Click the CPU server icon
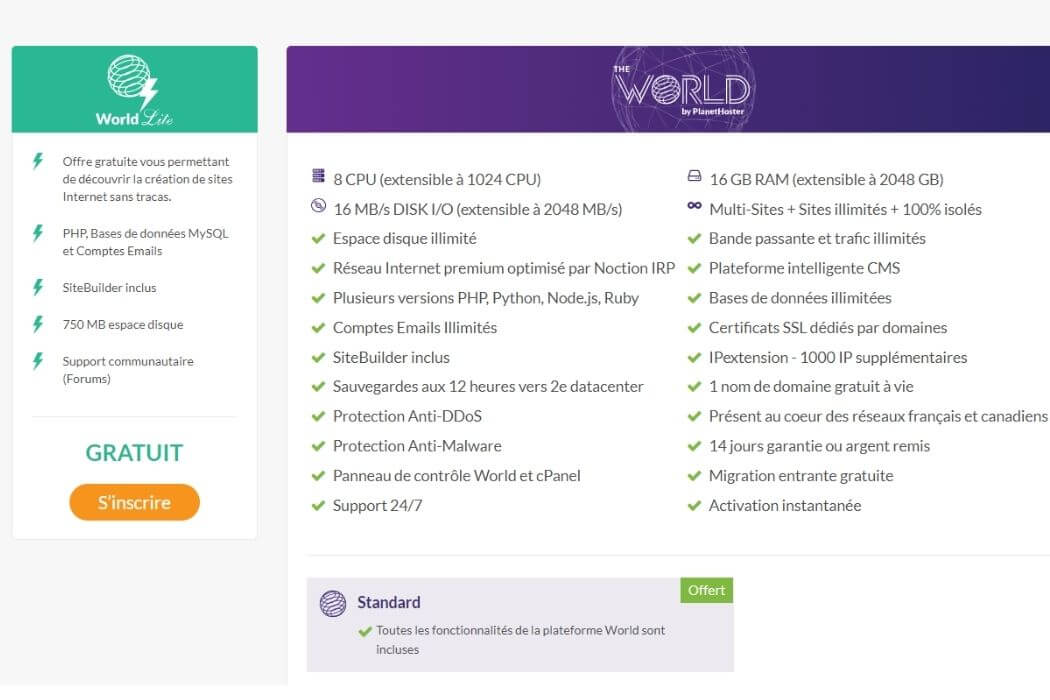 point(318,176)
